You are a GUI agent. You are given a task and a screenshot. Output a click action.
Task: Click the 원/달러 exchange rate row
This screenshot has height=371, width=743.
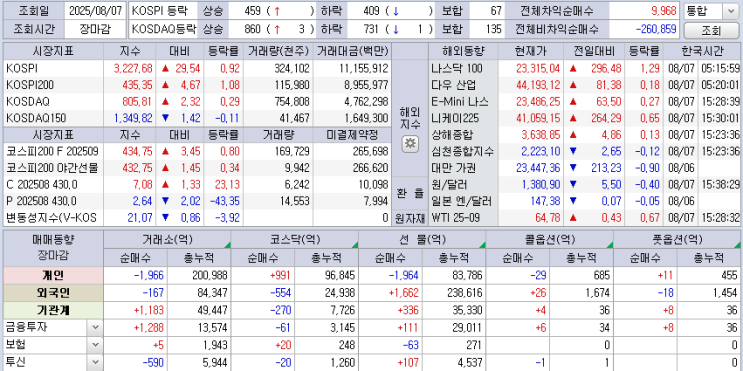(585, 185)
